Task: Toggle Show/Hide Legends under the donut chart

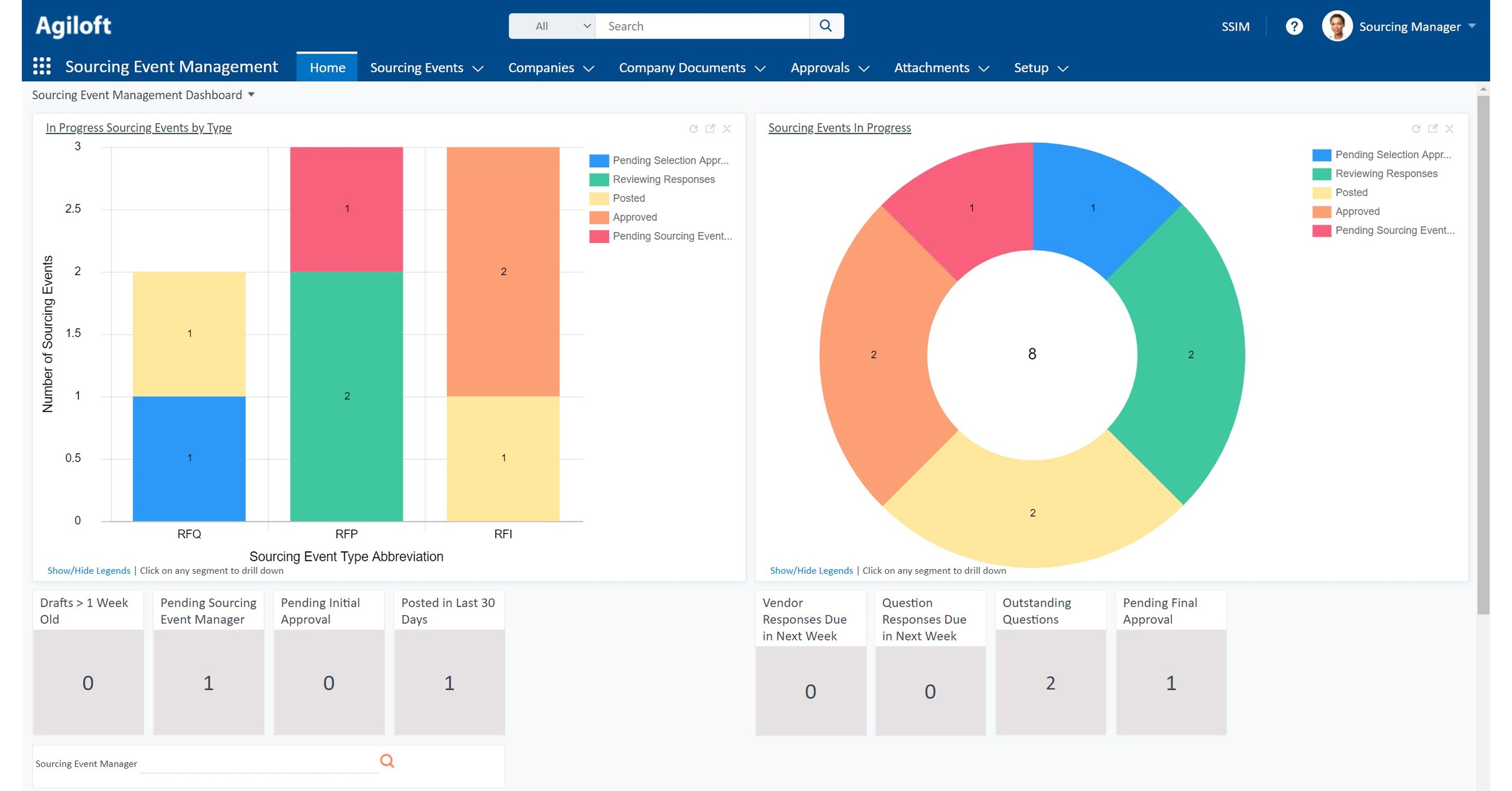Action: pyautogui.click(x=811, y=571)
